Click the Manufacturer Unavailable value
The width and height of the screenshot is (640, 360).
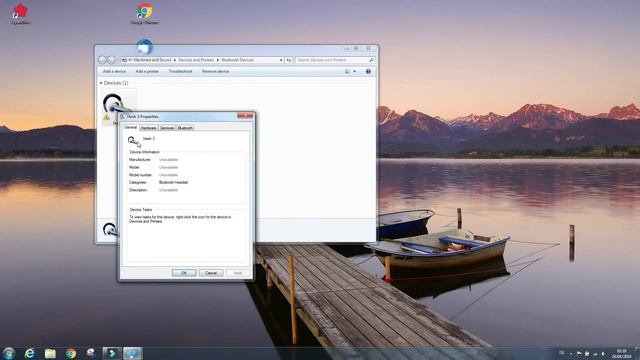168,160
